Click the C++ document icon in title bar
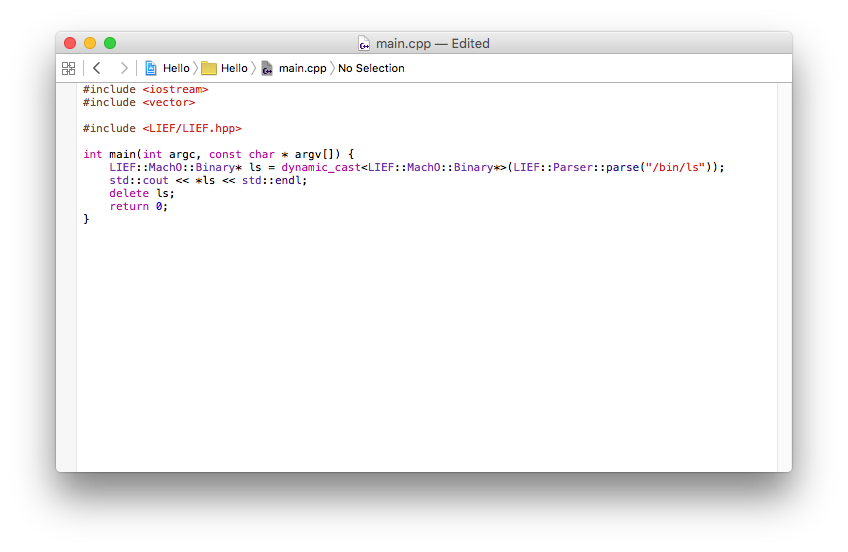Screen dimensions: 848x552 [365, 44]
